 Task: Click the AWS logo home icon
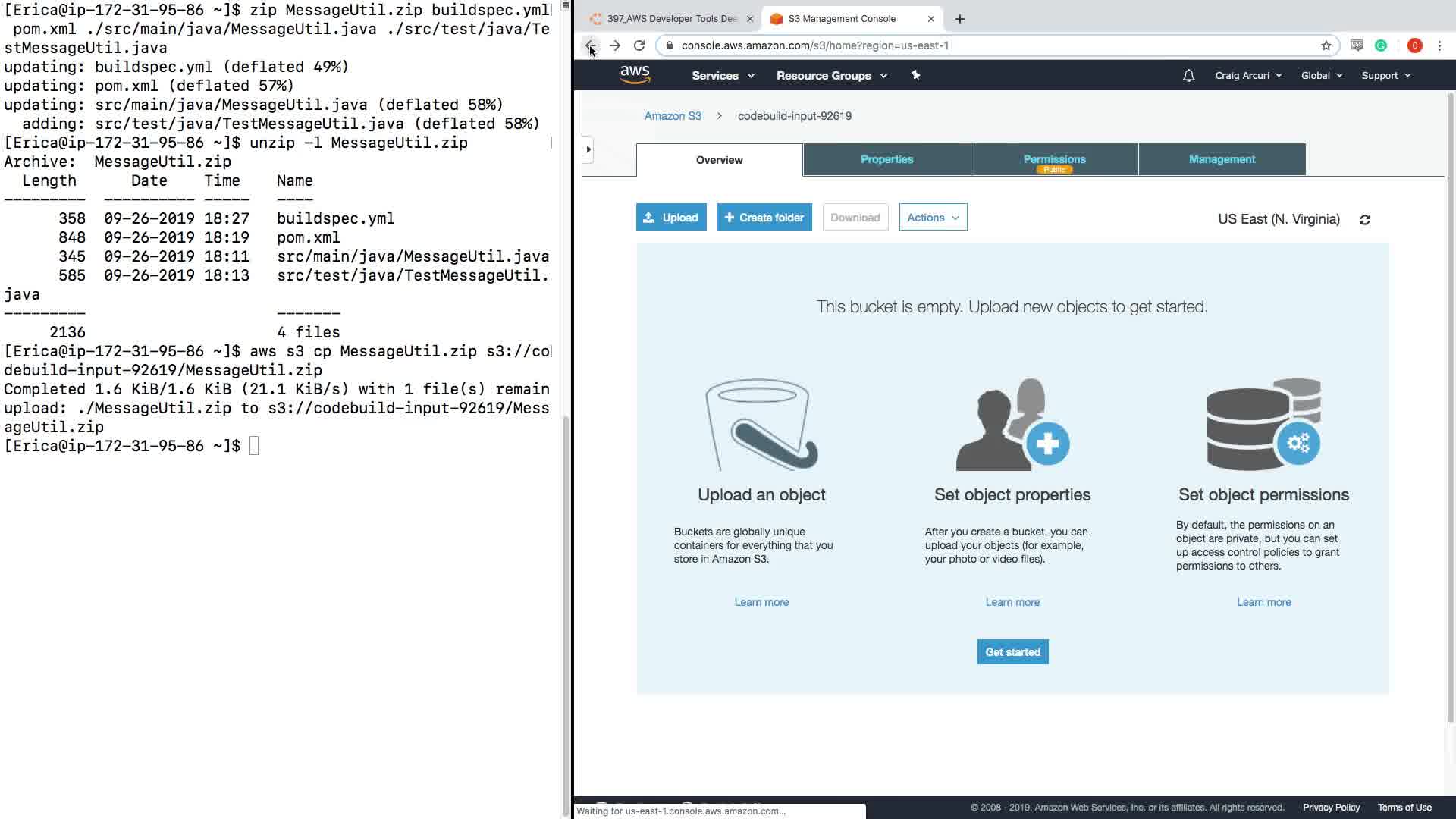tap(635, 74)
